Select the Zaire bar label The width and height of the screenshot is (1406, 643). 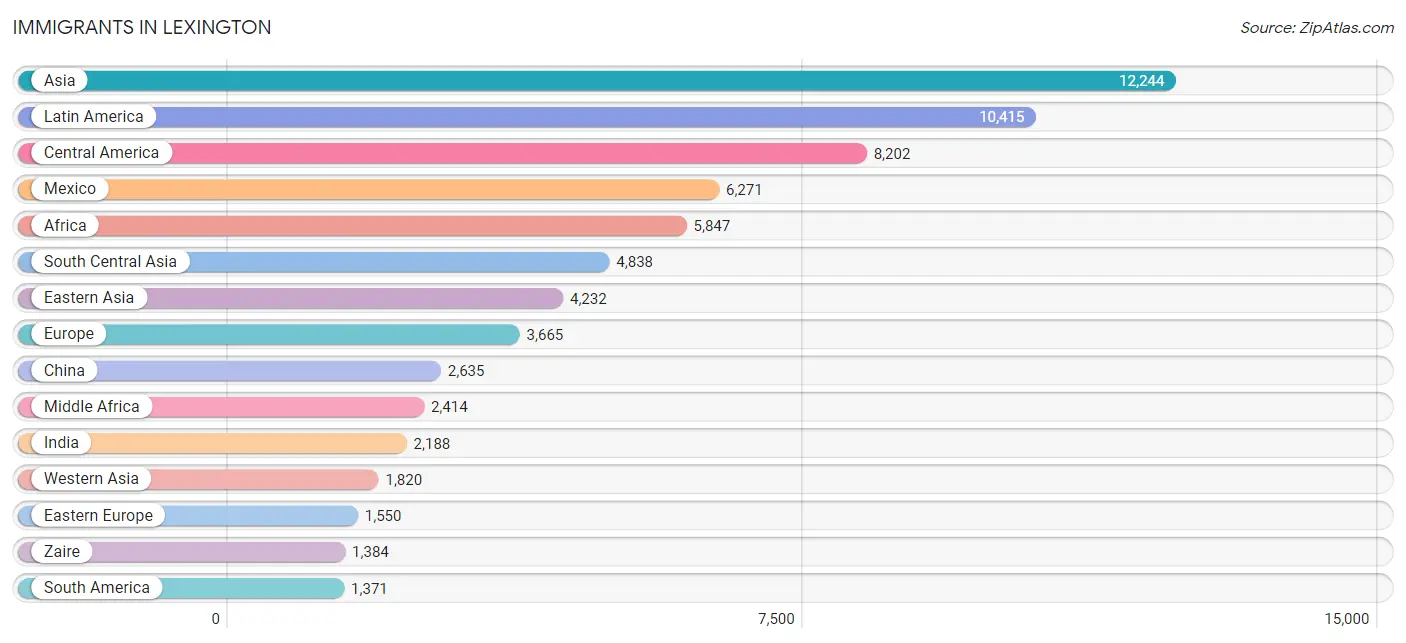pos(62,551)
